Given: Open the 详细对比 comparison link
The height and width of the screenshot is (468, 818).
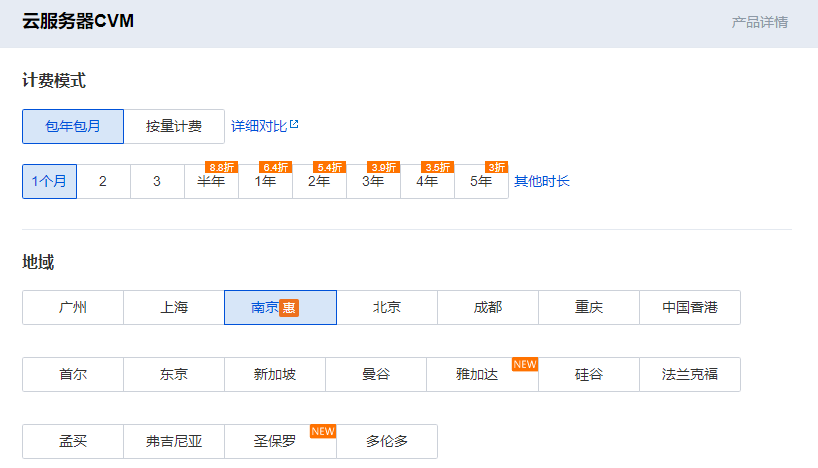Looking at the screenshot, I should [259, 126].
